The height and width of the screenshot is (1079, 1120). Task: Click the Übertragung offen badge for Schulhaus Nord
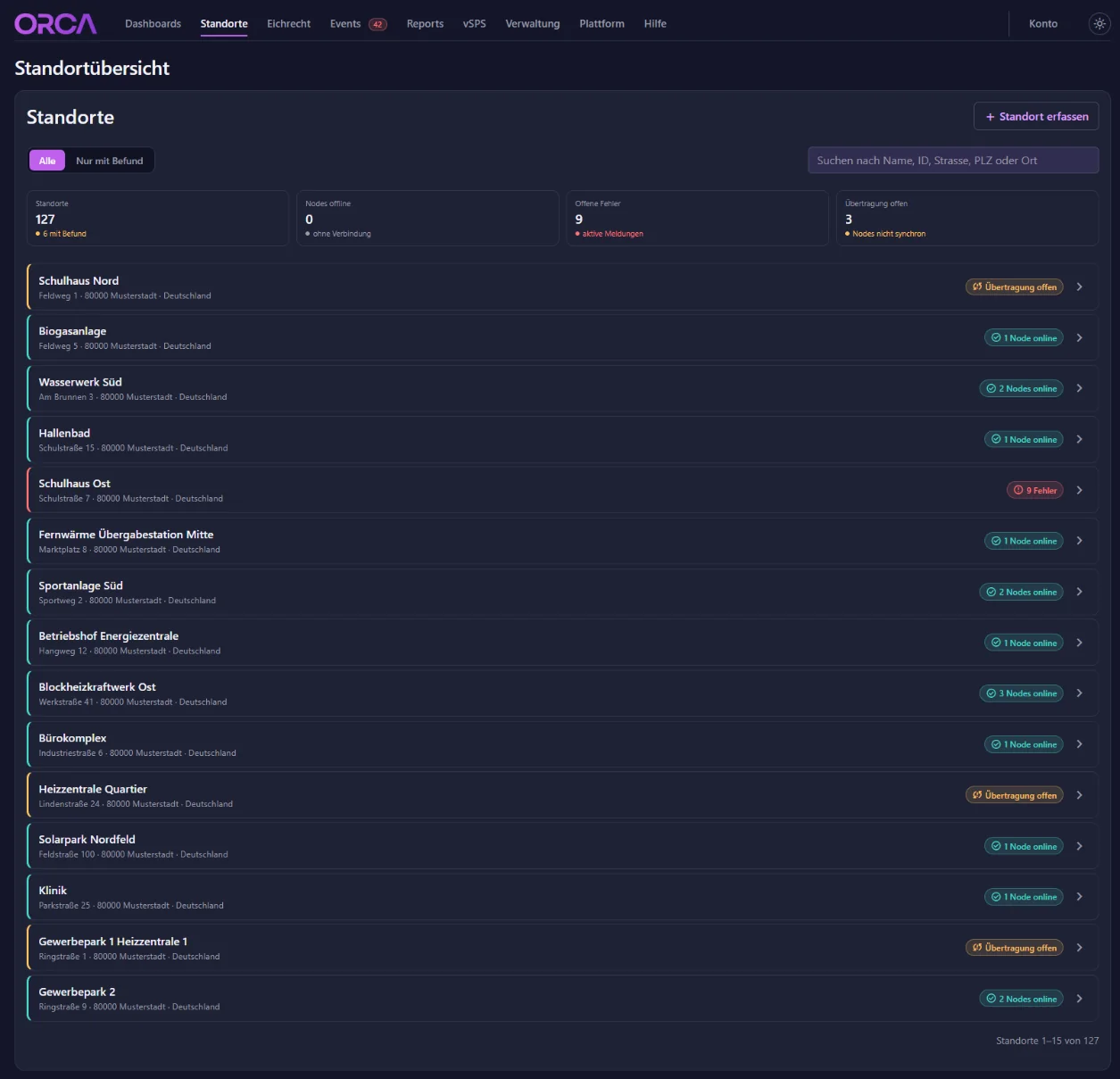[x=1015, y=287]
